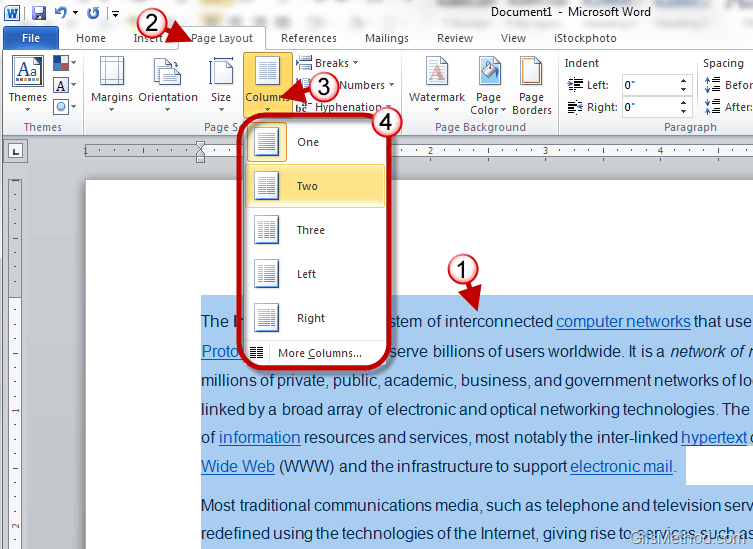The image size is (753, 549).
Task: Open More Columns dialog
Action: coord(315,353)
